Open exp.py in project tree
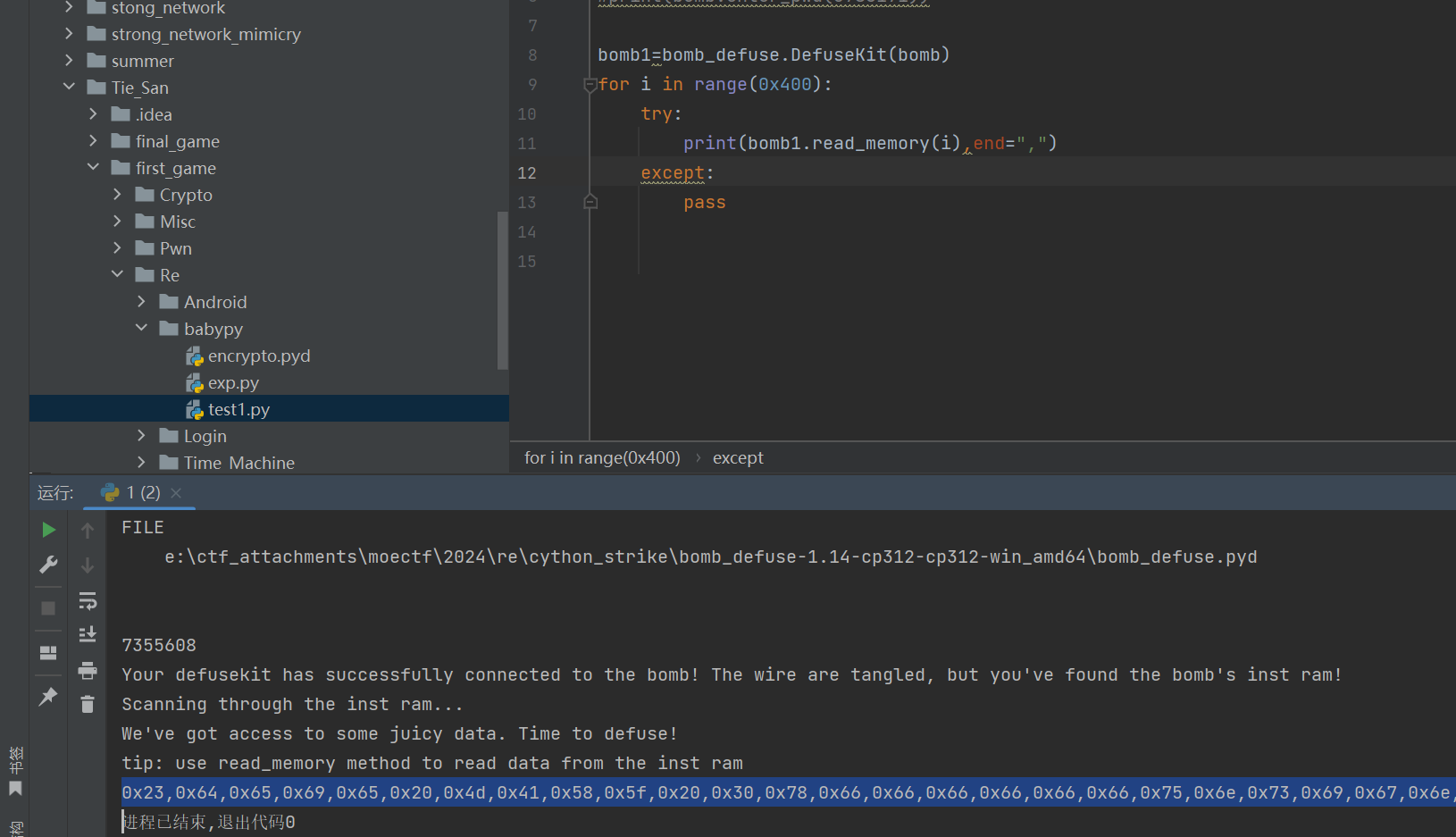Viewport: 1456px width, 837px height. click(233, 383)
